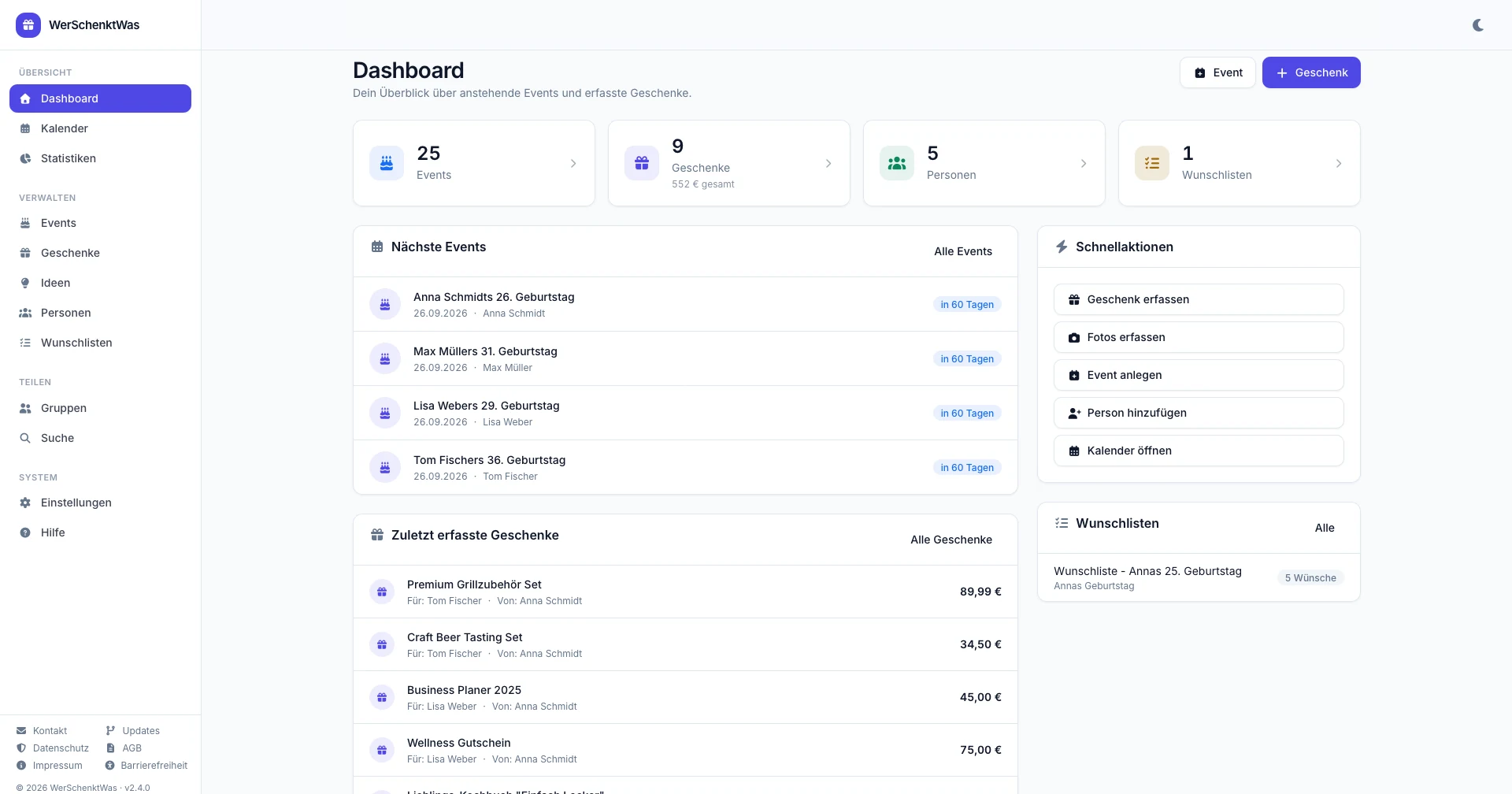Click the Suche magnifier icon

[x=25, y=438]
